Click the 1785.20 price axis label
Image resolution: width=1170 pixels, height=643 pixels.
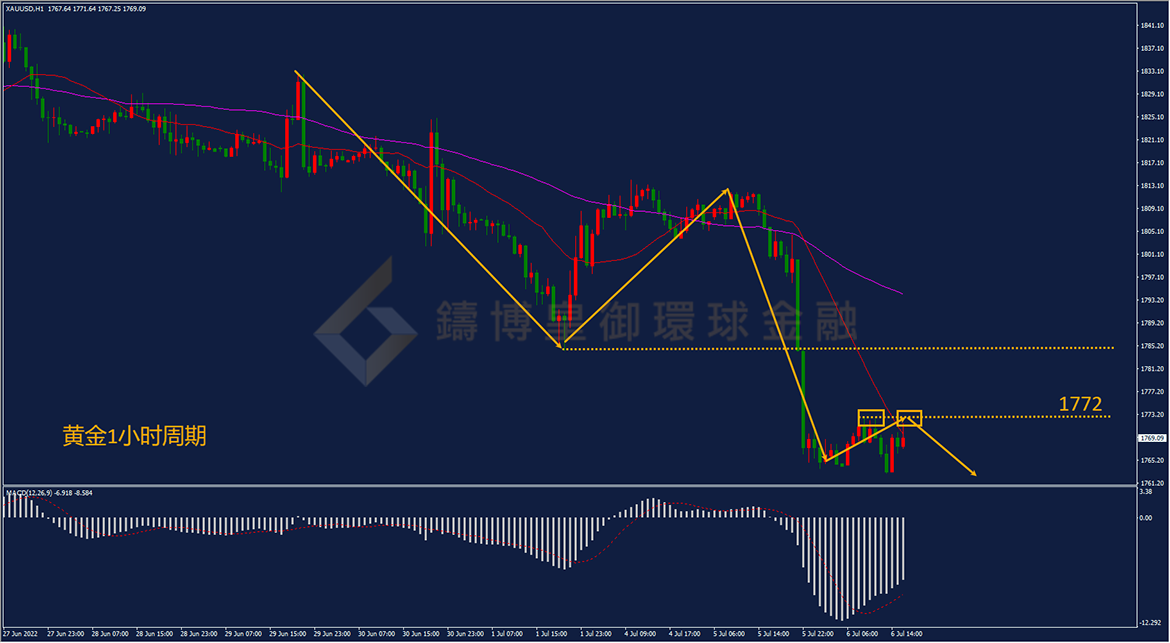(1152, 346)
